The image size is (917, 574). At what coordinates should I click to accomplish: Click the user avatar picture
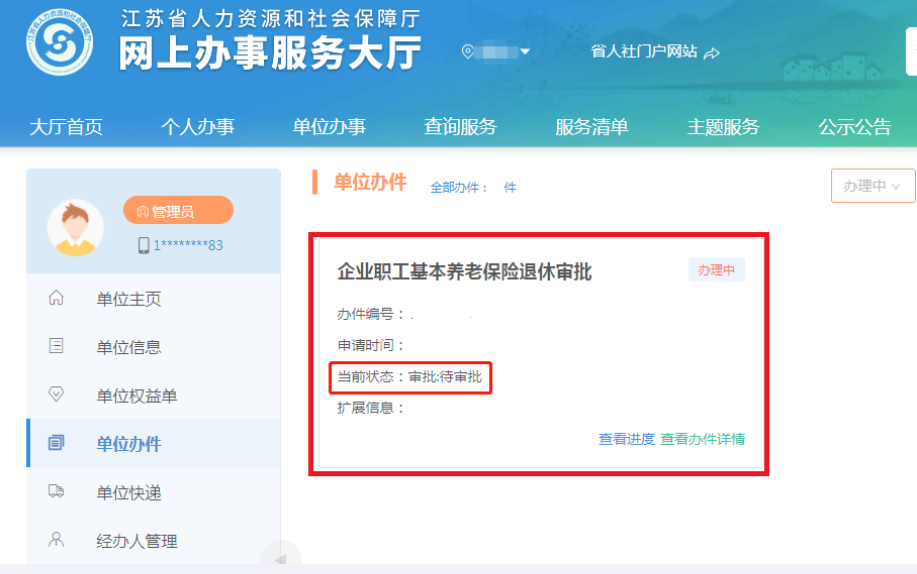(x=75, y=227)
